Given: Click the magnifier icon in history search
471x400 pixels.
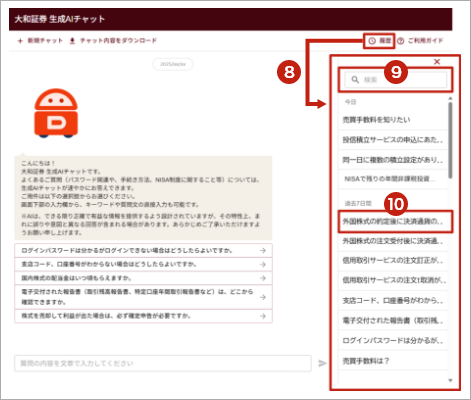Looking at the screenshot, I should (355, 80).
